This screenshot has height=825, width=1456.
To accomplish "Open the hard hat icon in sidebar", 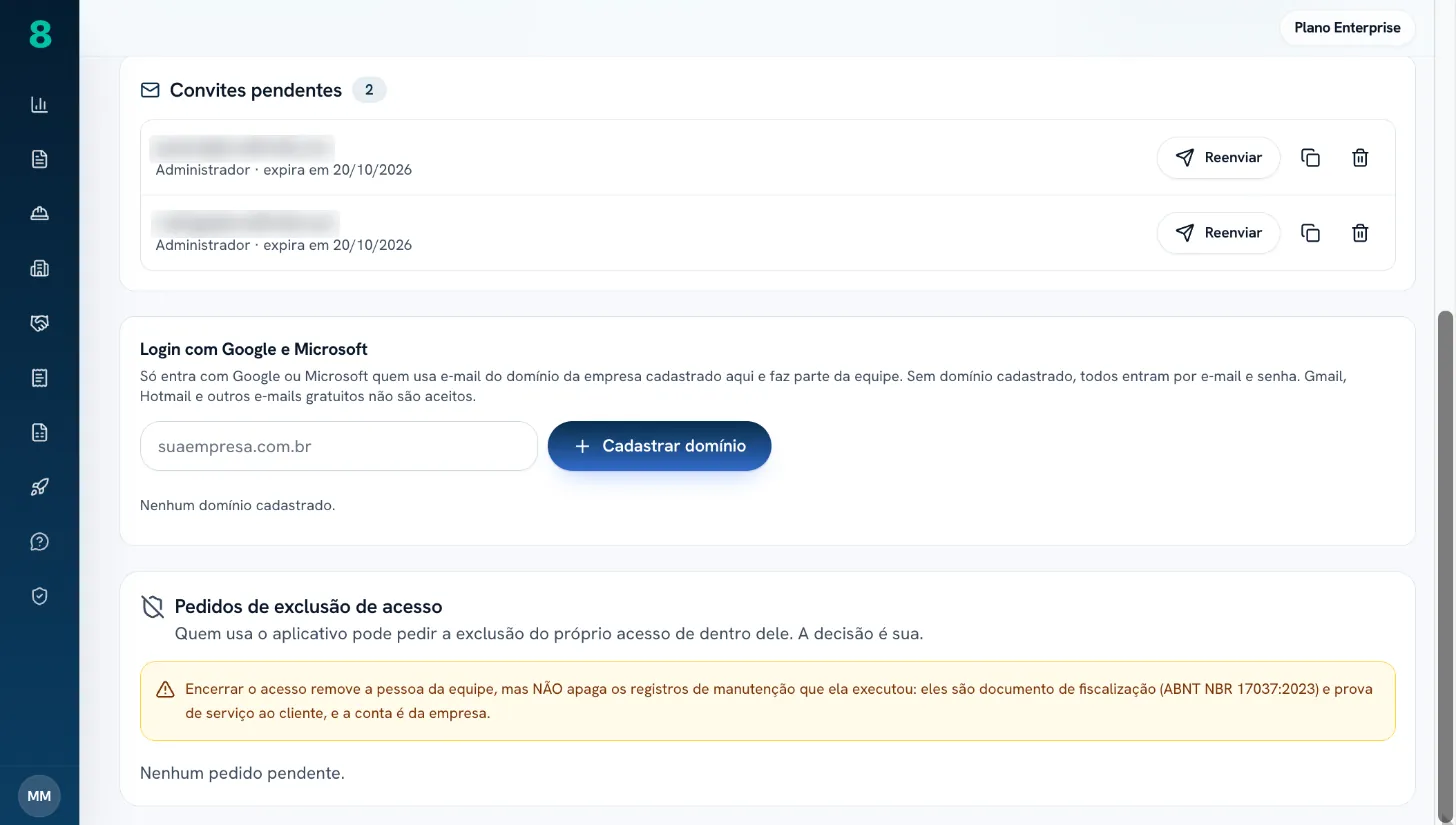I will 39,213.
